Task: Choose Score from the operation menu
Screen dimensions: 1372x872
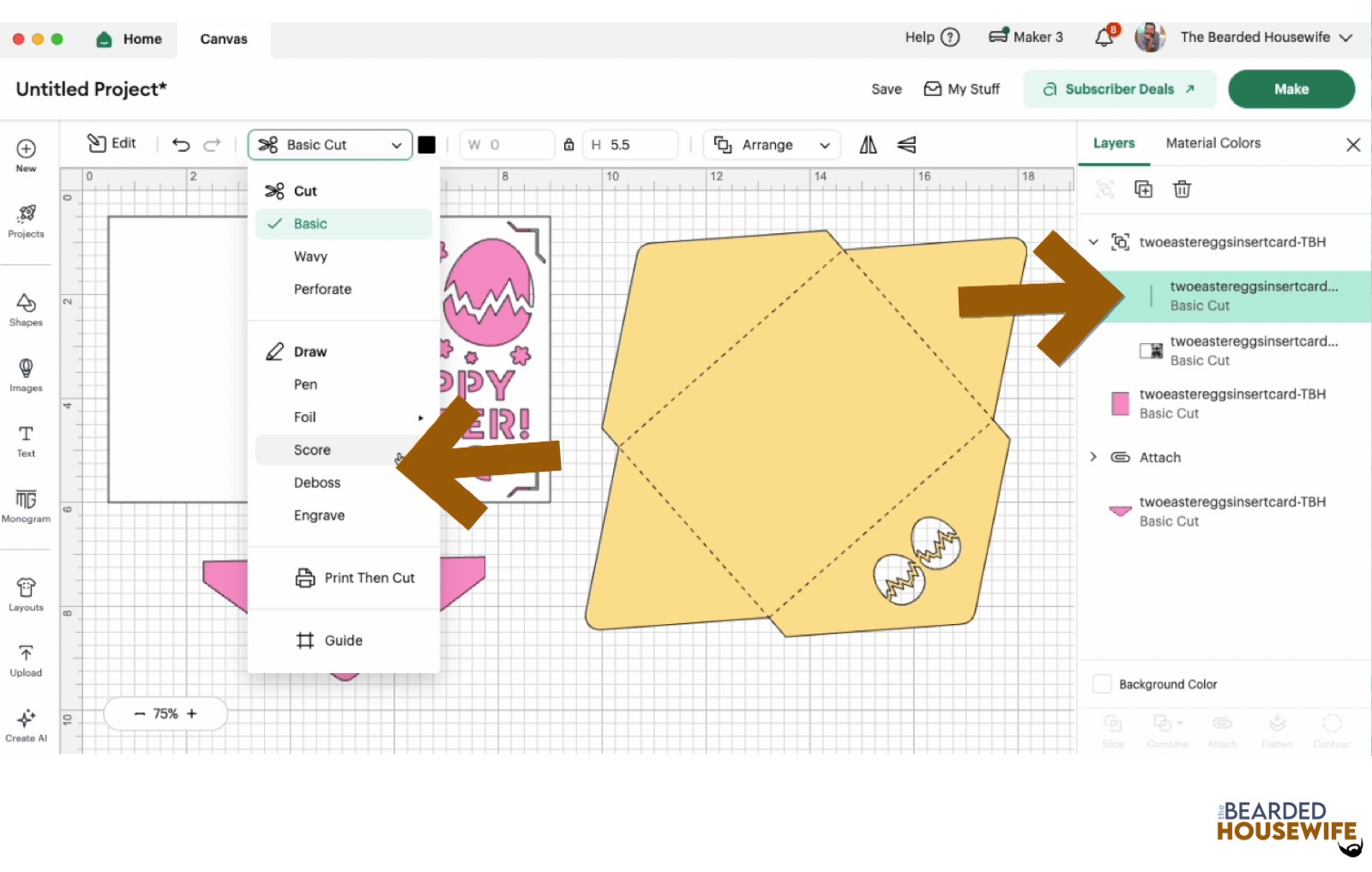Action: [312, 450]
